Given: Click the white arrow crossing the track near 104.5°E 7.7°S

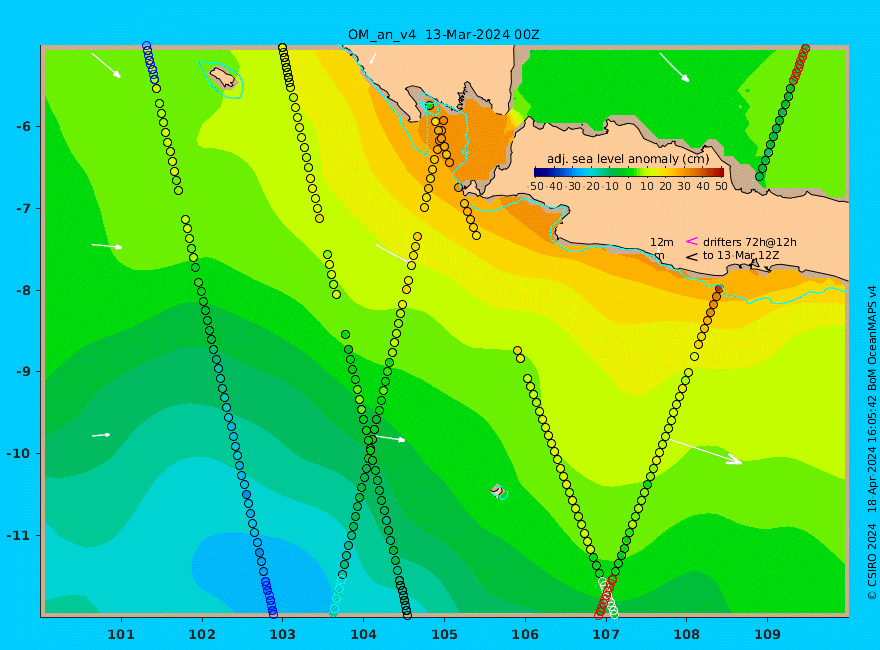Looking at the screenshot, I should click(x=392, y=254).
